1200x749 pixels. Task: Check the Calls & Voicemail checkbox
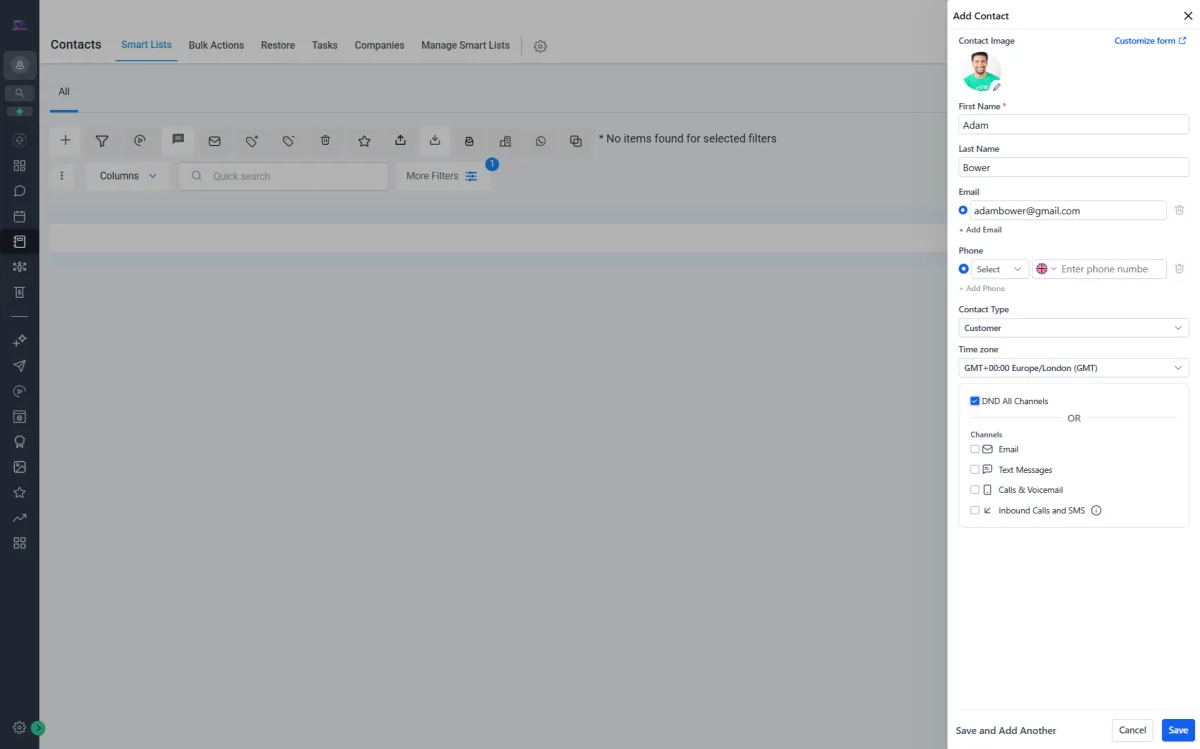click(x=975, y=490)
